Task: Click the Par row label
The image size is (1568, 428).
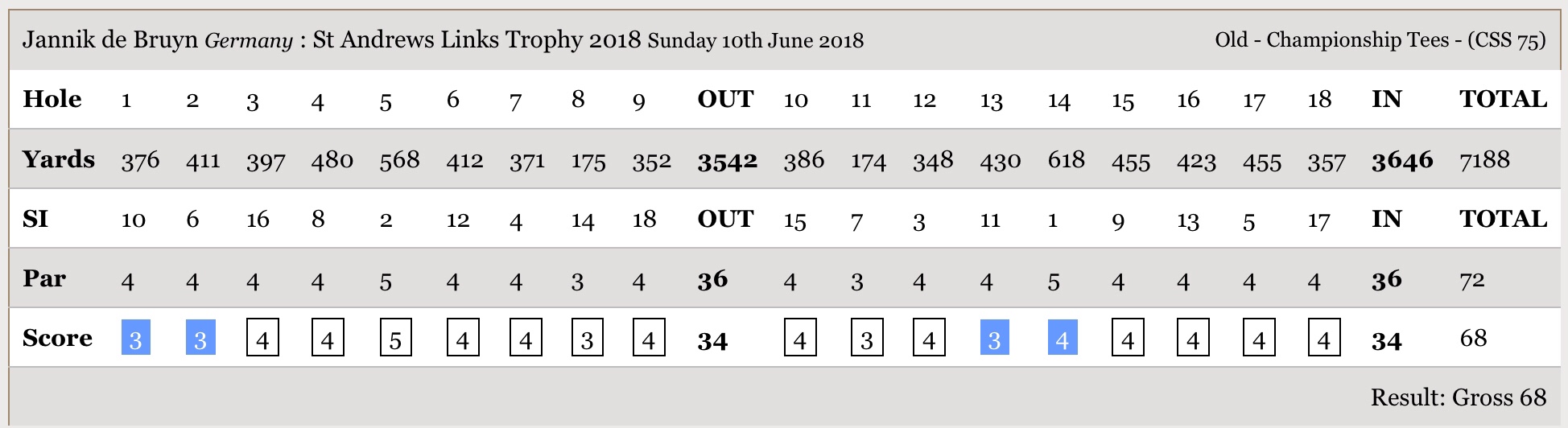Action: tap(44, 278)
